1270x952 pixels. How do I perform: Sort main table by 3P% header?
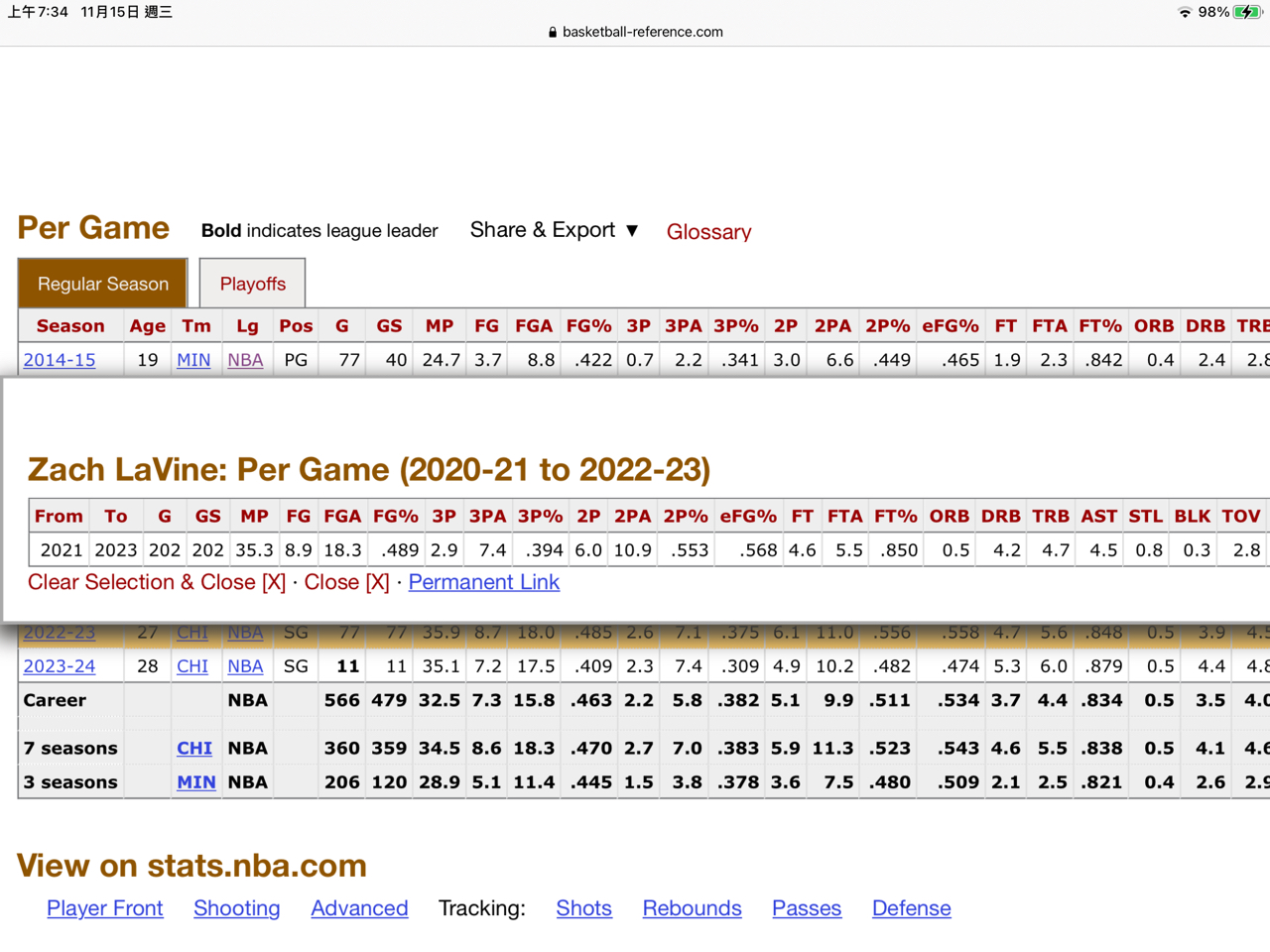click(x=736, y=326)
